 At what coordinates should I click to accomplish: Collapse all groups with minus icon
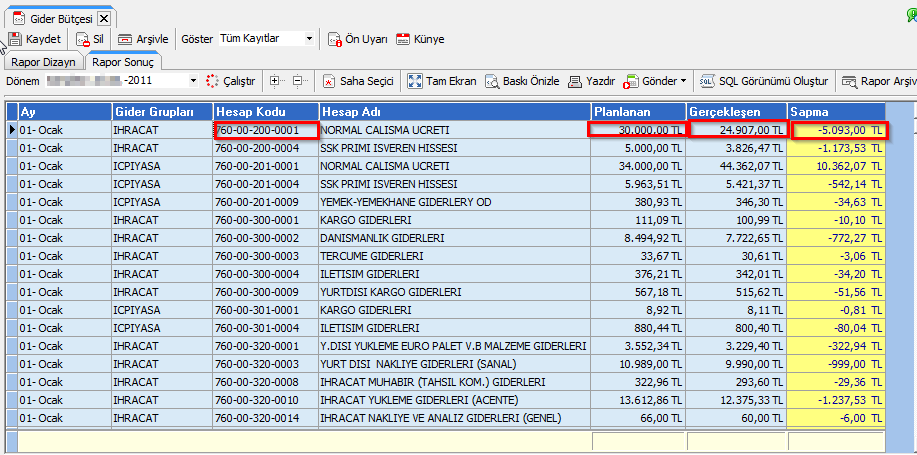coord(300,81)
